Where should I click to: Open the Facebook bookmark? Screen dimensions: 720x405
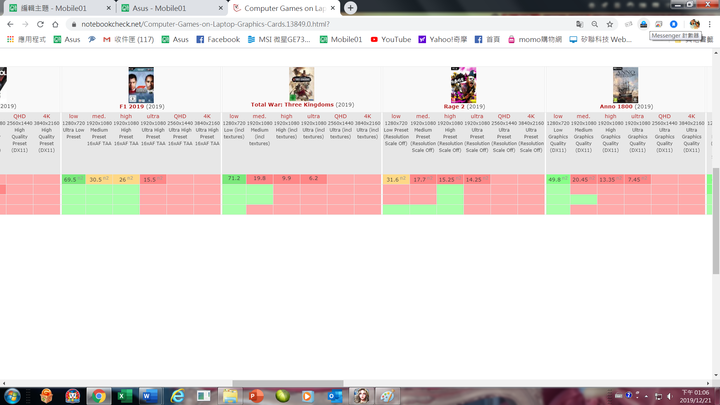pos(218,39)
